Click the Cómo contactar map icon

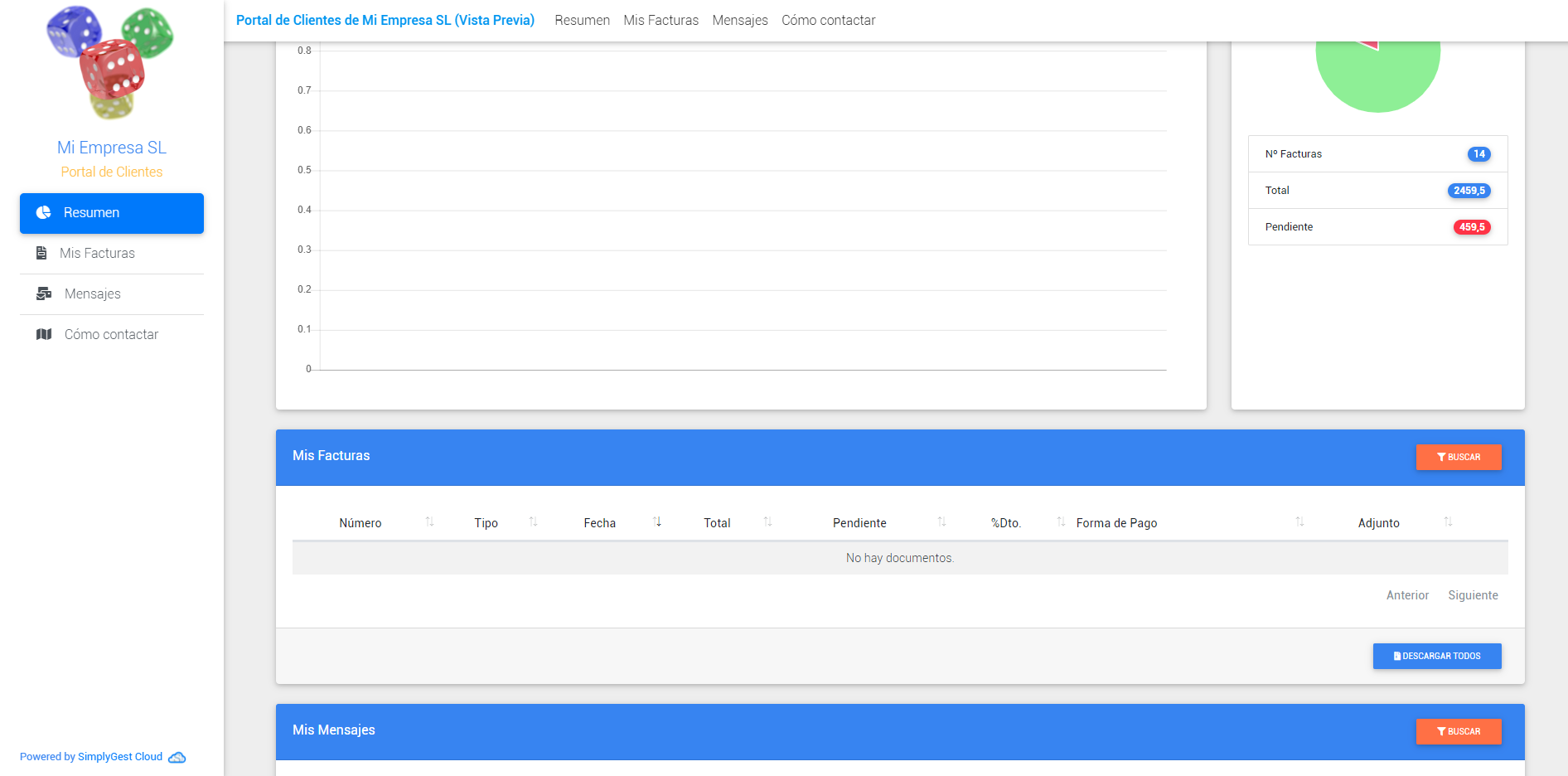(42, 334)
